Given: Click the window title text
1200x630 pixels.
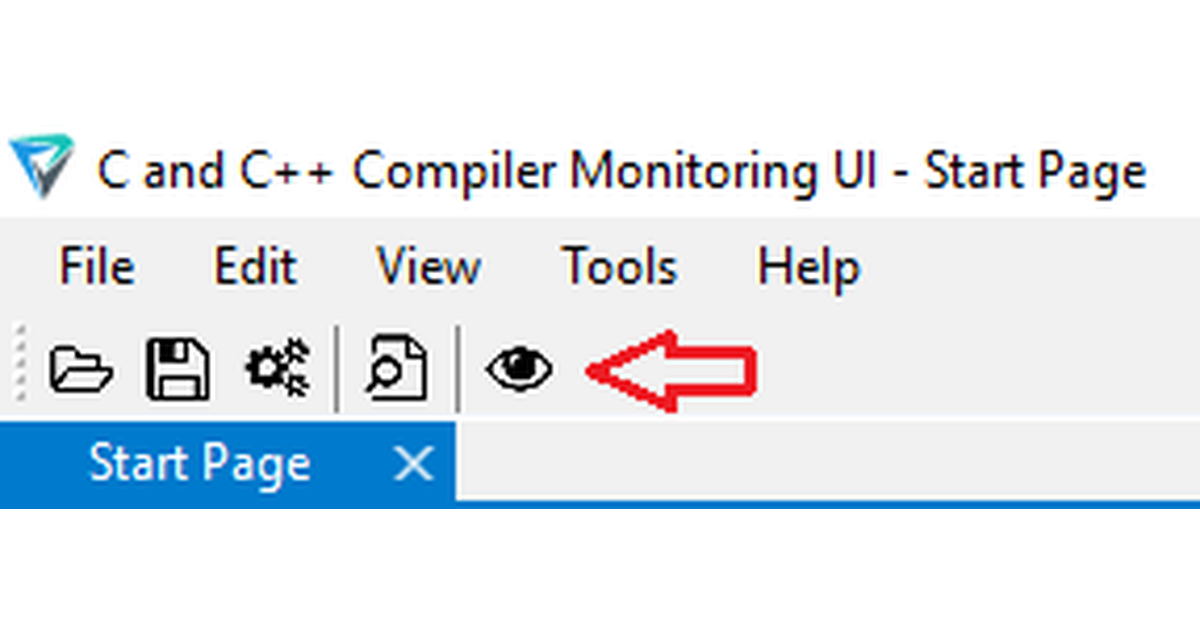Looking at the screenshot, I should click(620, 171).
